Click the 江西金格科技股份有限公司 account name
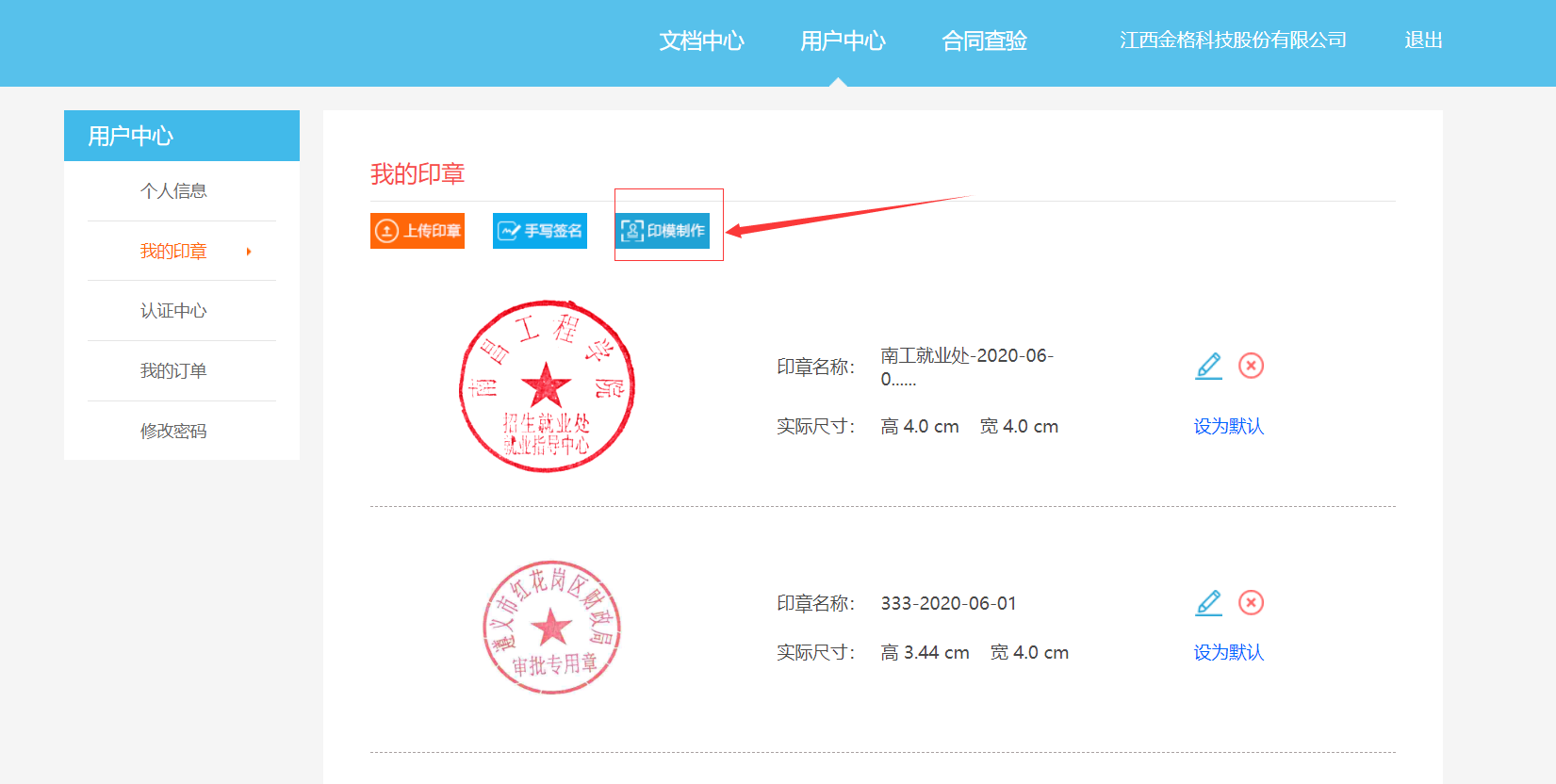The image size is (1556, 784). pos(1233,41)
